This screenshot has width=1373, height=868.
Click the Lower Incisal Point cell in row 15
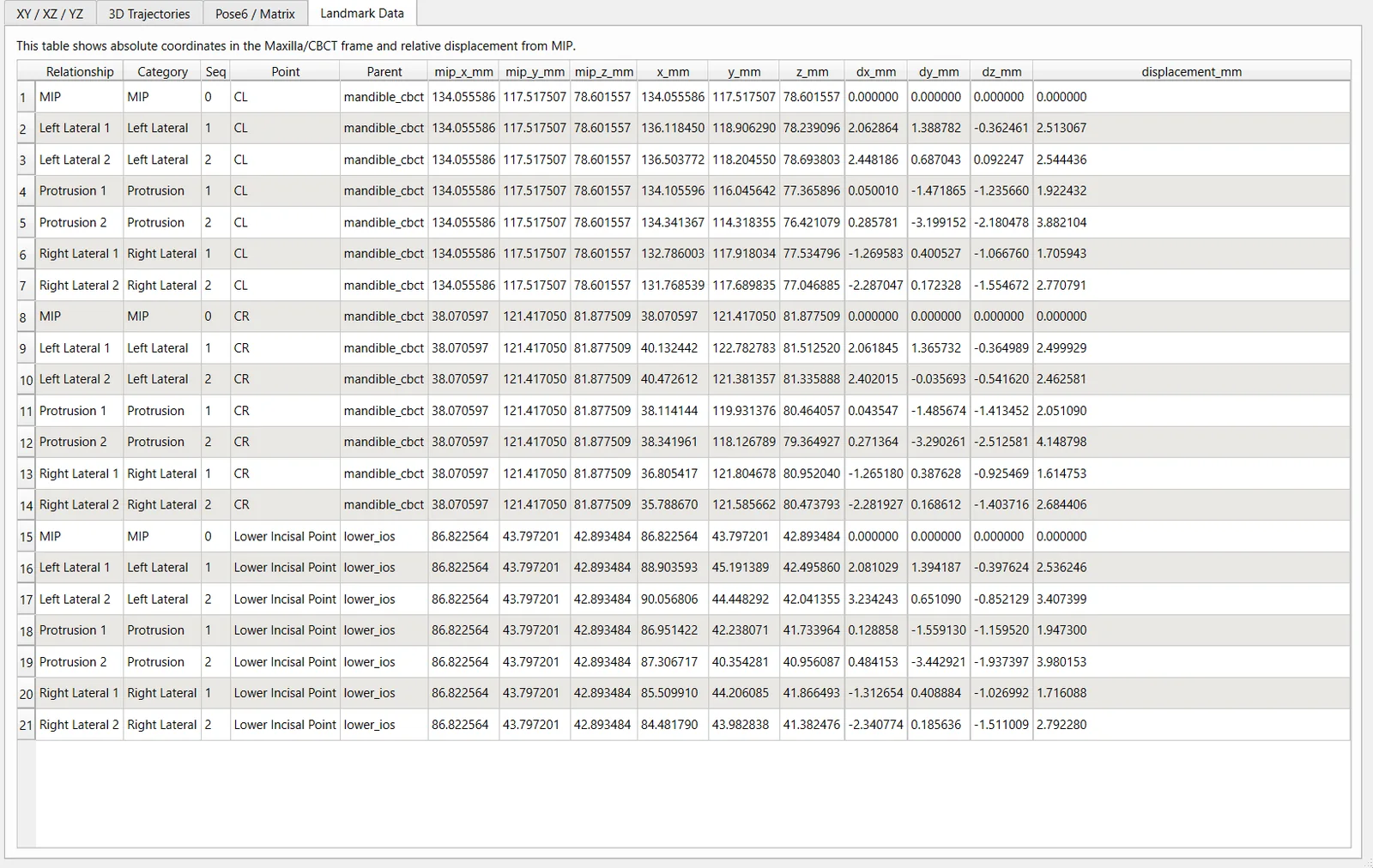[x=285, y=536]
